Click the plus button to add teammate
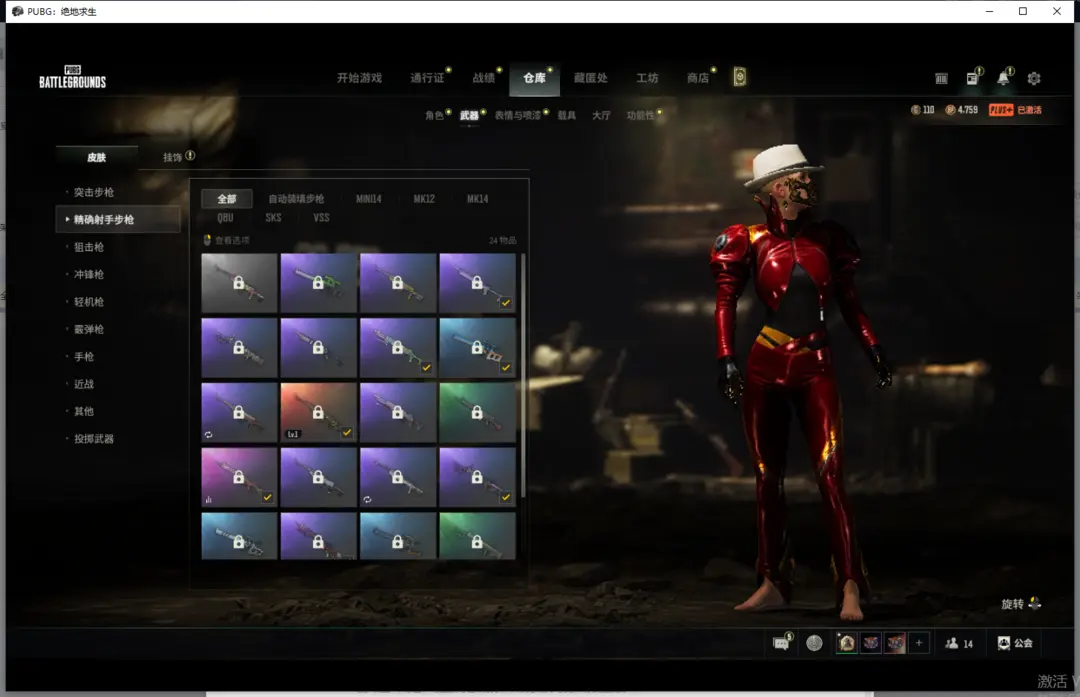Image resolution: width=1080 pixels, height=697 pixels. (x=918, y=643)
